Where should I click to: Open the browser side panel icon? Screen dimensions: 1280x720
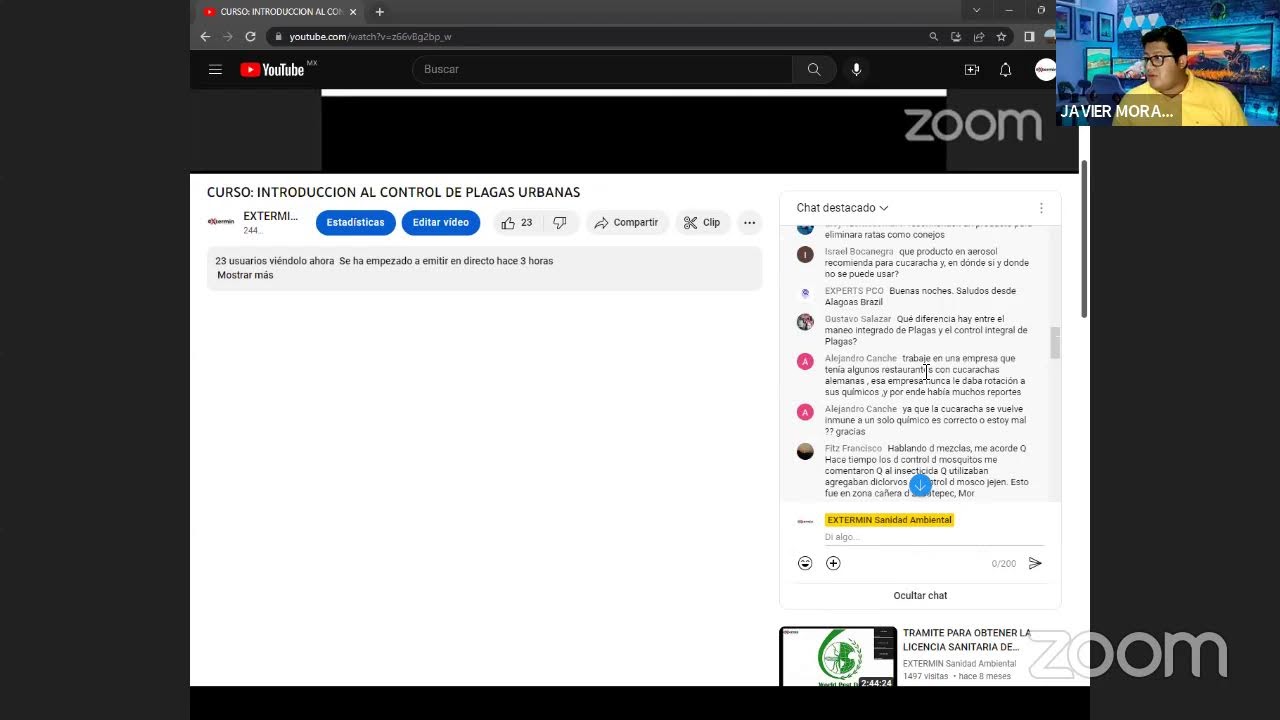[x=1029, y=37]
